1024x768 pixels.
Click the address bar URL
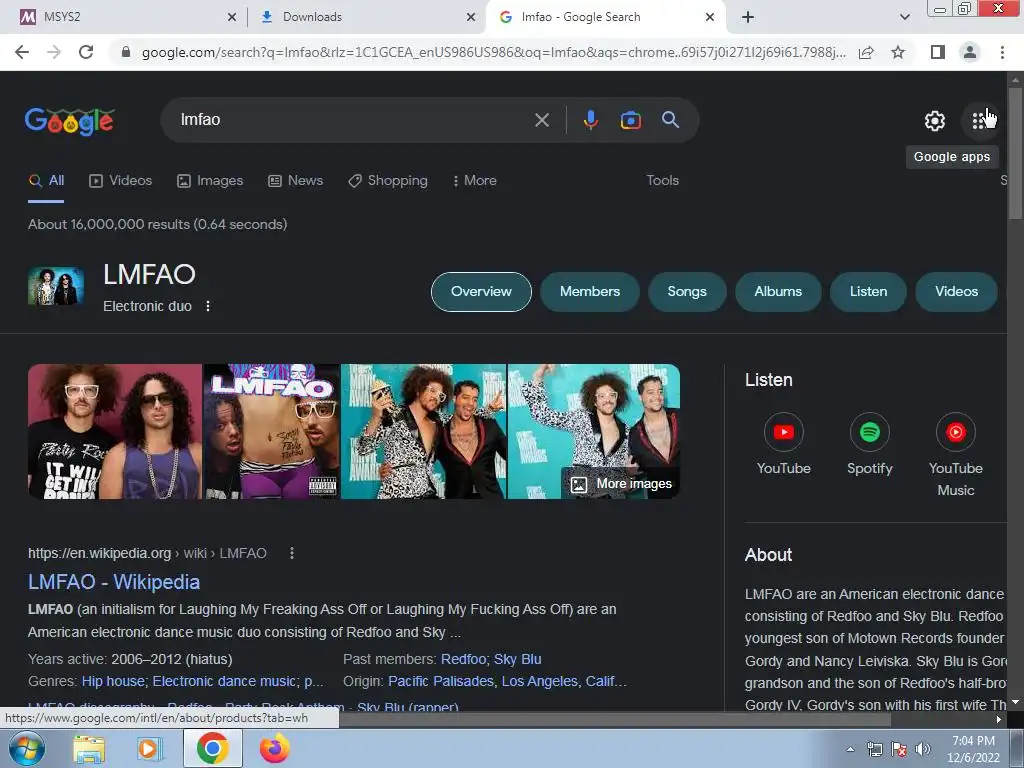tap(493, 52)
